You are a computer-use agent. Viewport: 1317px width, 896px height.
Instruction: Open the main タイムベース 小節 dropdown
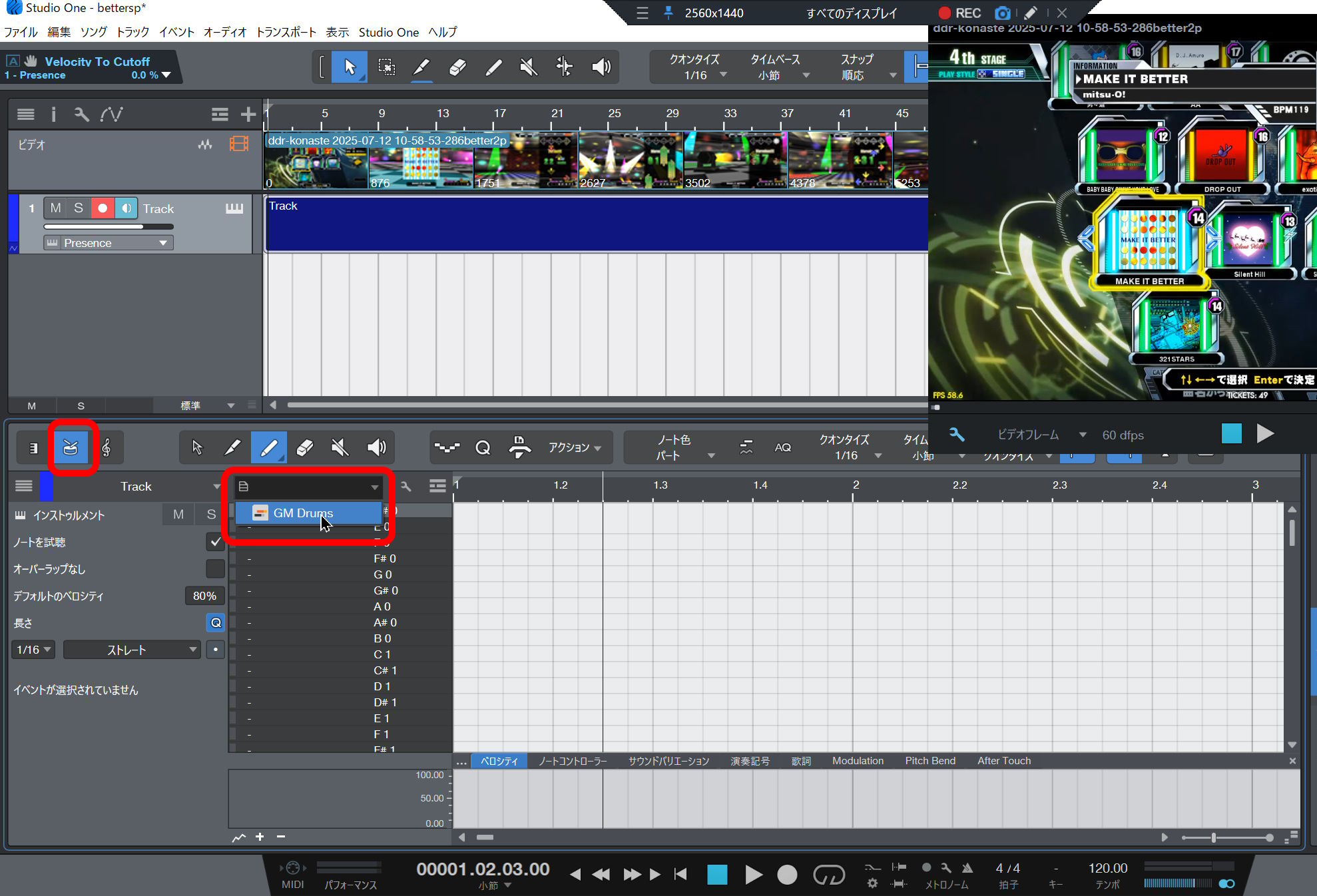[x=778, y=67]
